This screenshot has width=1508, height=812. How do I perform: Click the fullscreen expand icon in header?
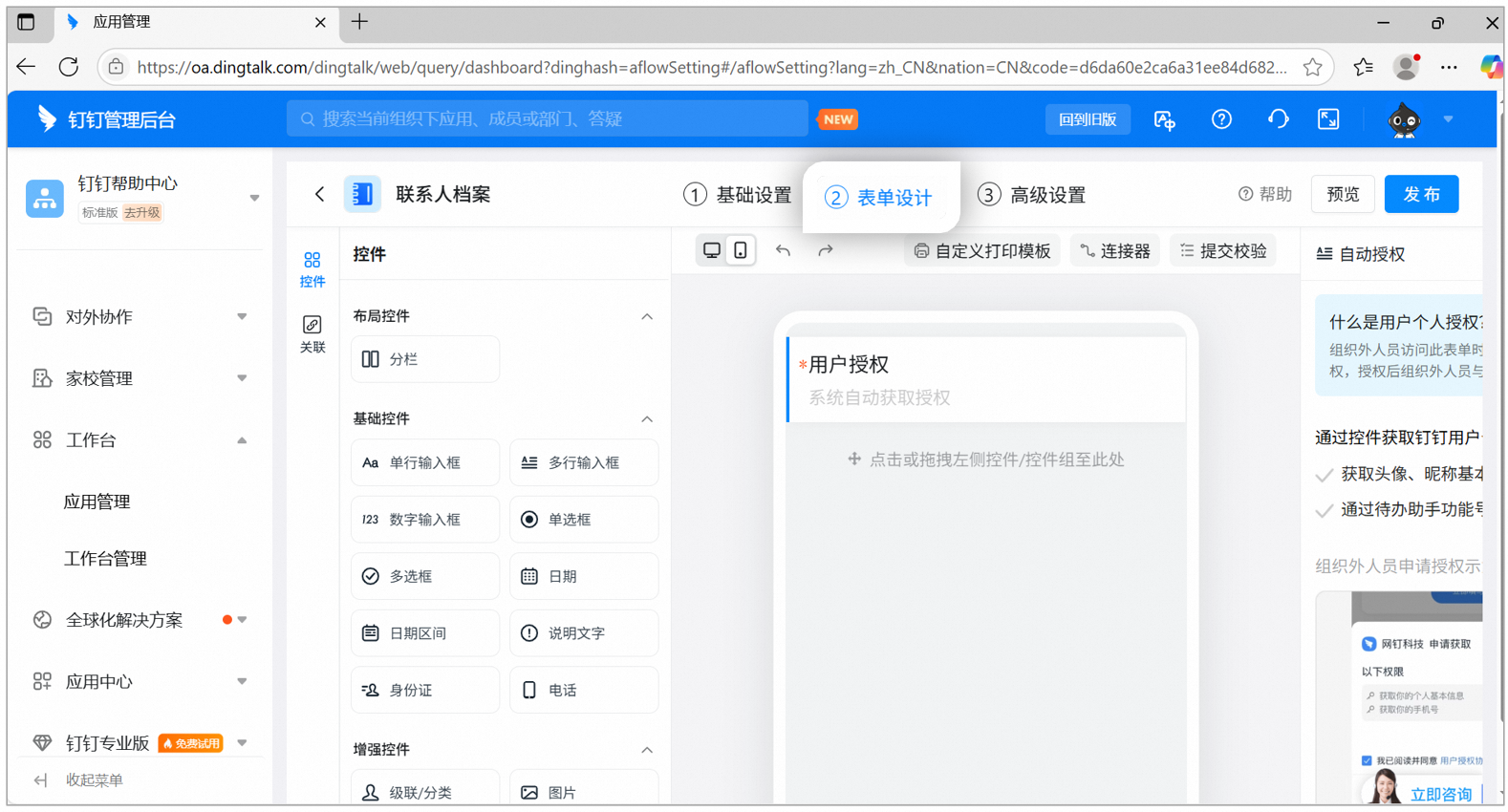(x=1328, y=119)
